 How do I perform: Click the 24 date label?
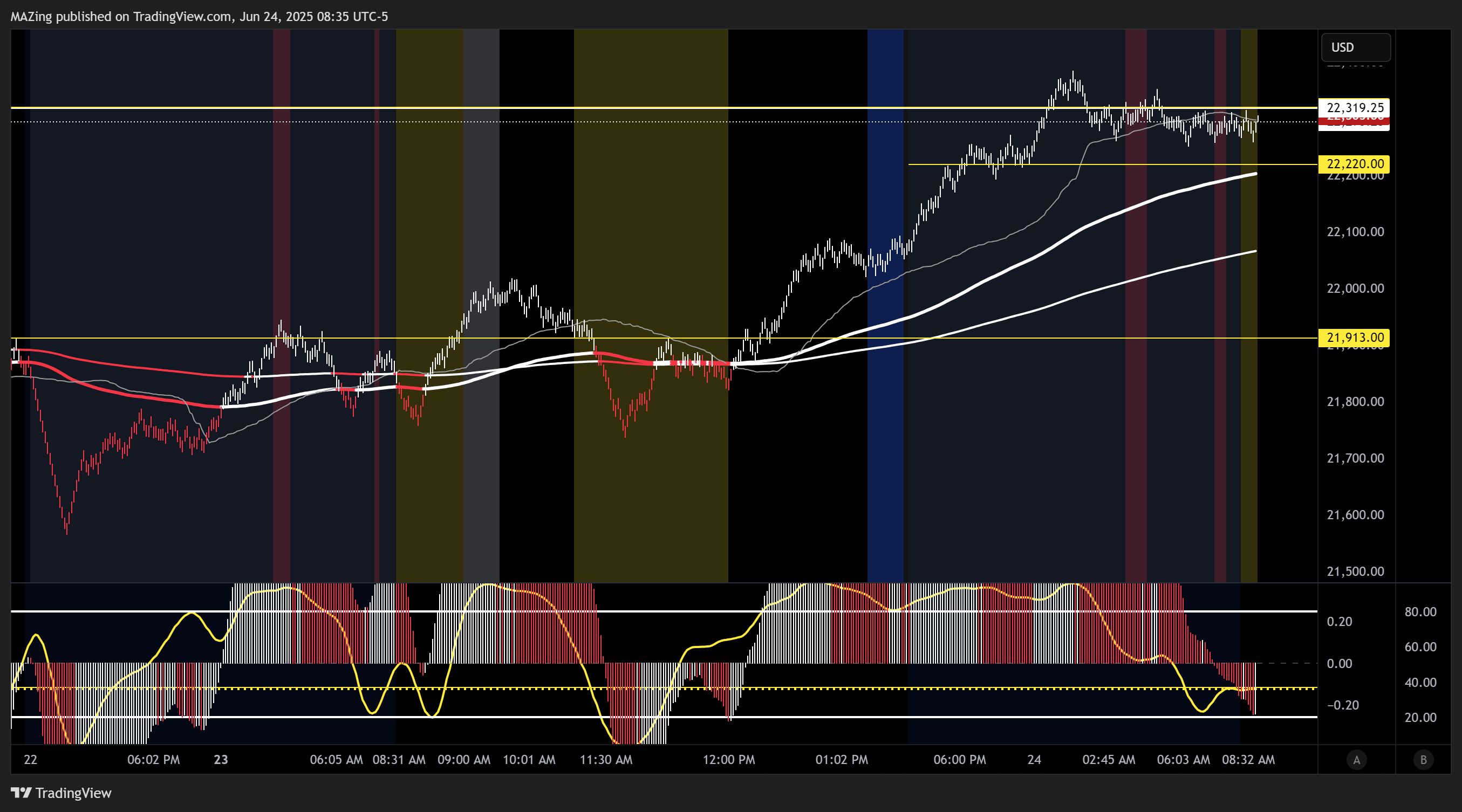(x=1034, y=760)
